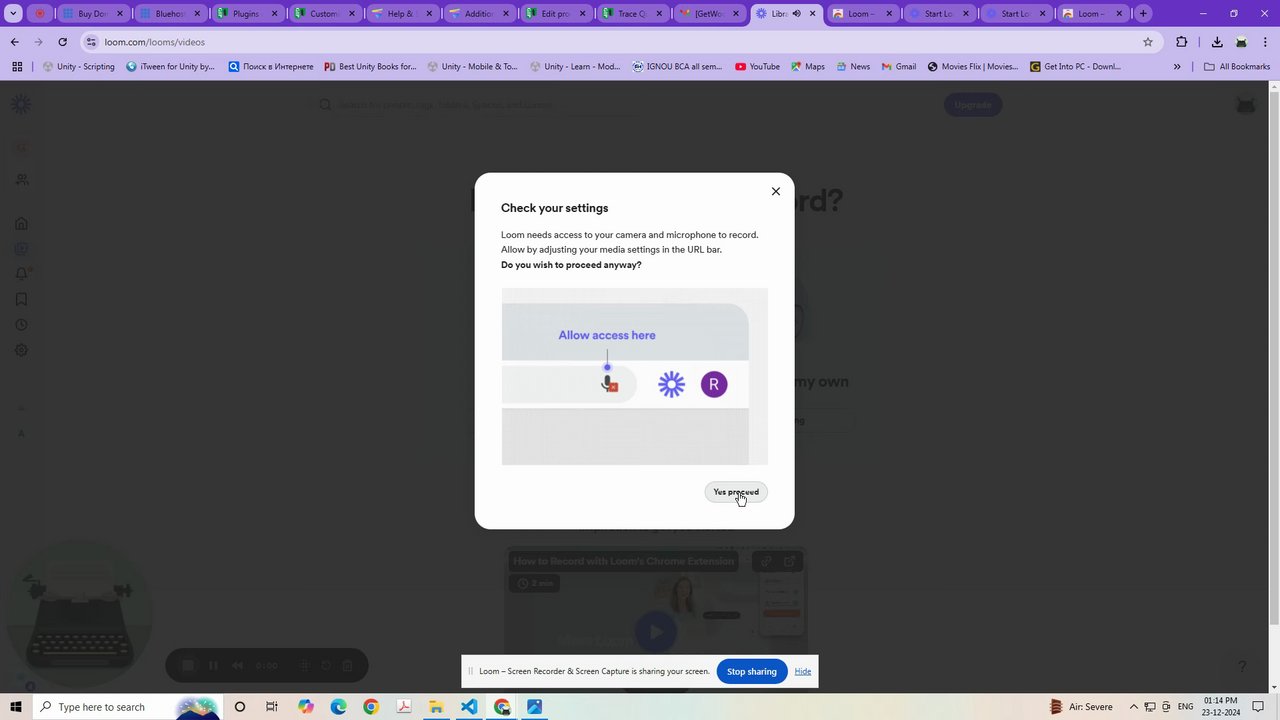Click the Hide link in the sharing bar
This screenshot has height=720, width=1280.
[803, 671]
